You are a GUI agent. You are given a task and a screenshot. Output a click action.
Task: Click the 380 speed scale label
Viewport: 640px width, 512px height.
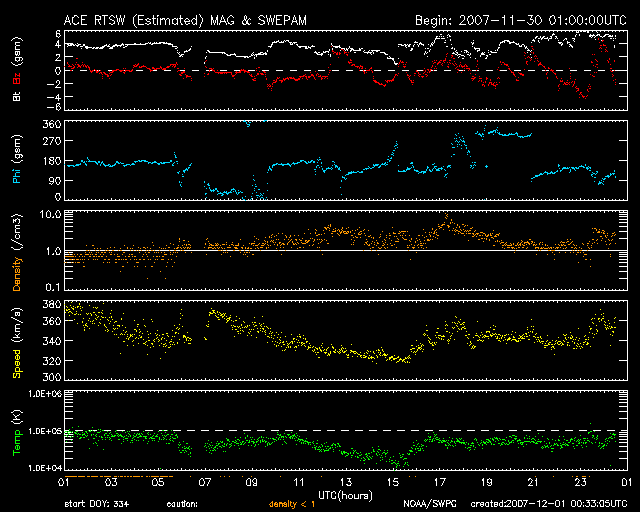pyautogui.click(x=52, y=304)
